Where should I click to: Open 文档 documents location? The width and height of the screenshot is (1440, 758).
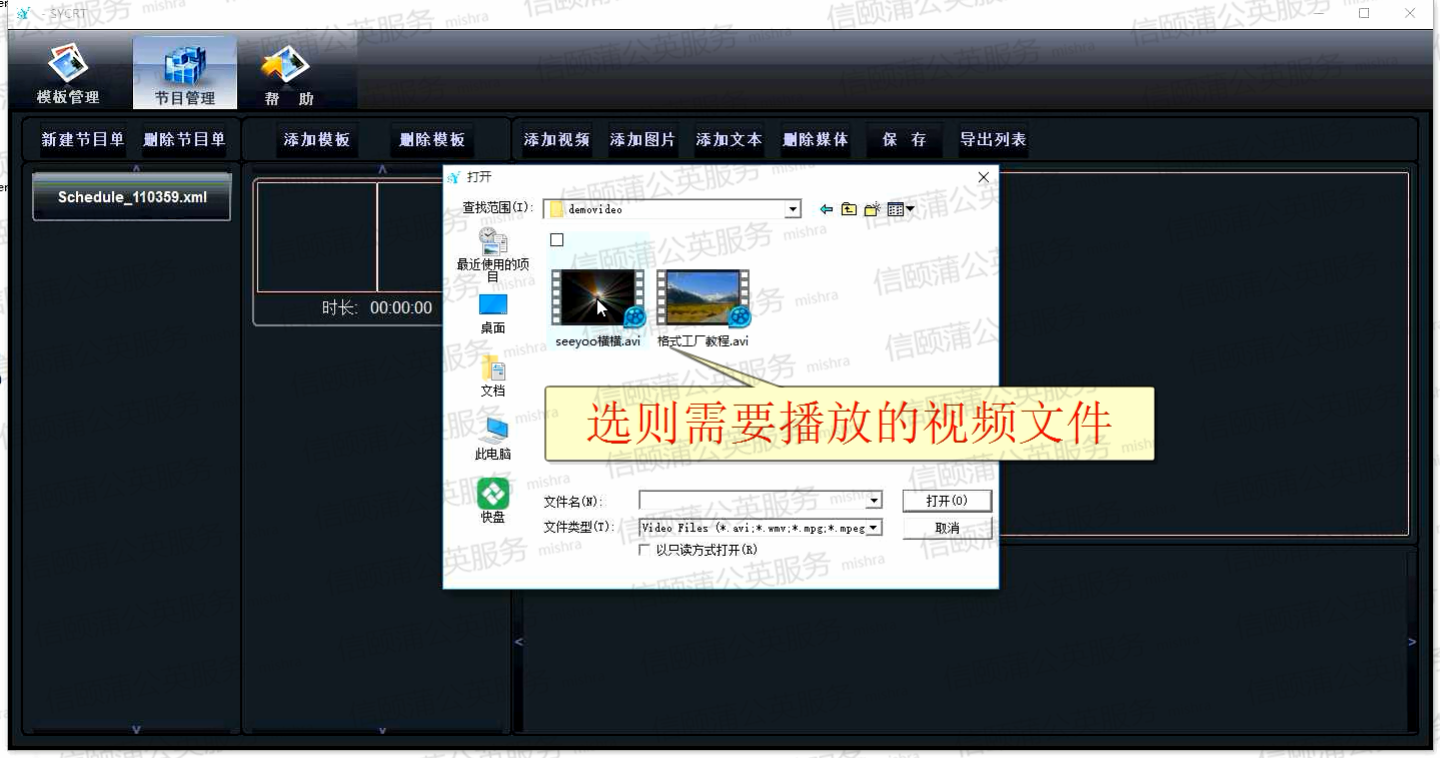click(492, 376)
